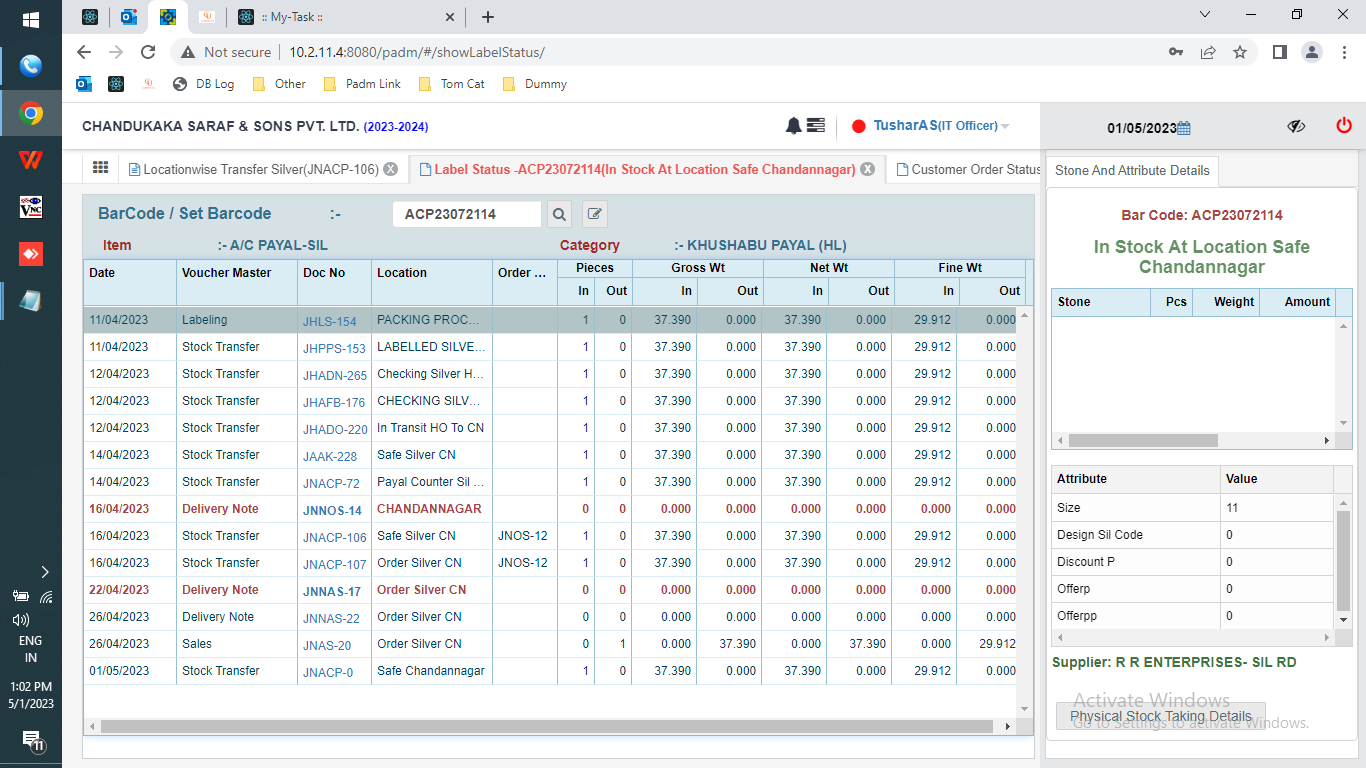Open document link JNACP-0

[x=328, y=673]
